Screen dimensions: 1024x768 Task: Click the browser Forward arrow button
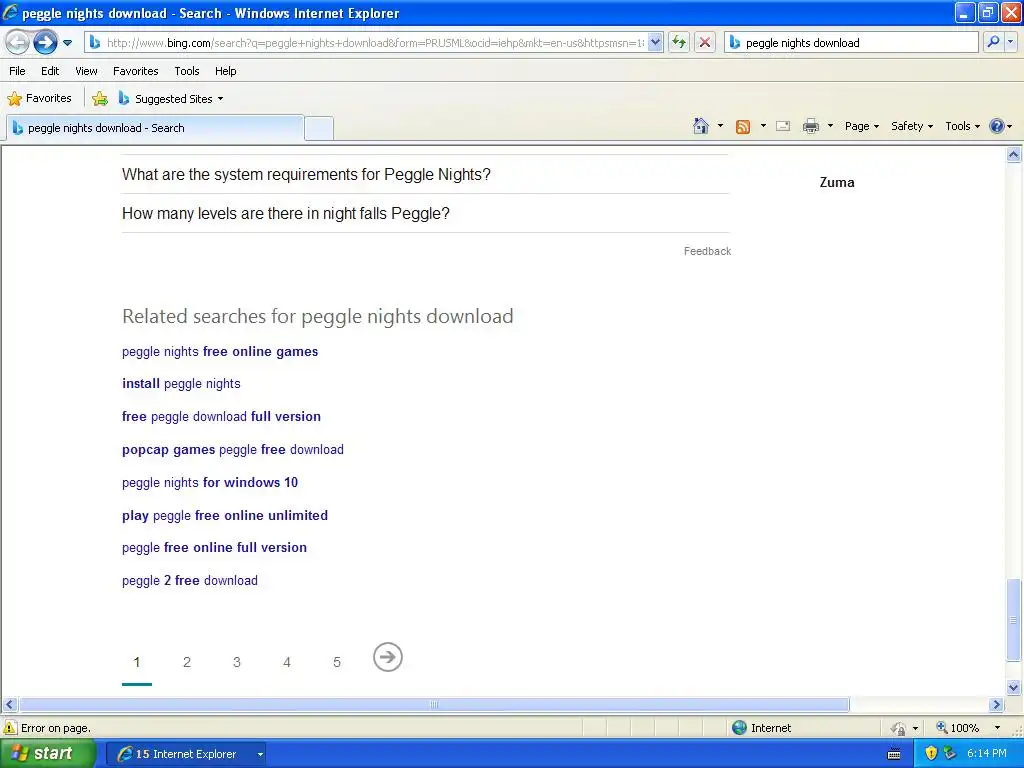pos(45,43)
